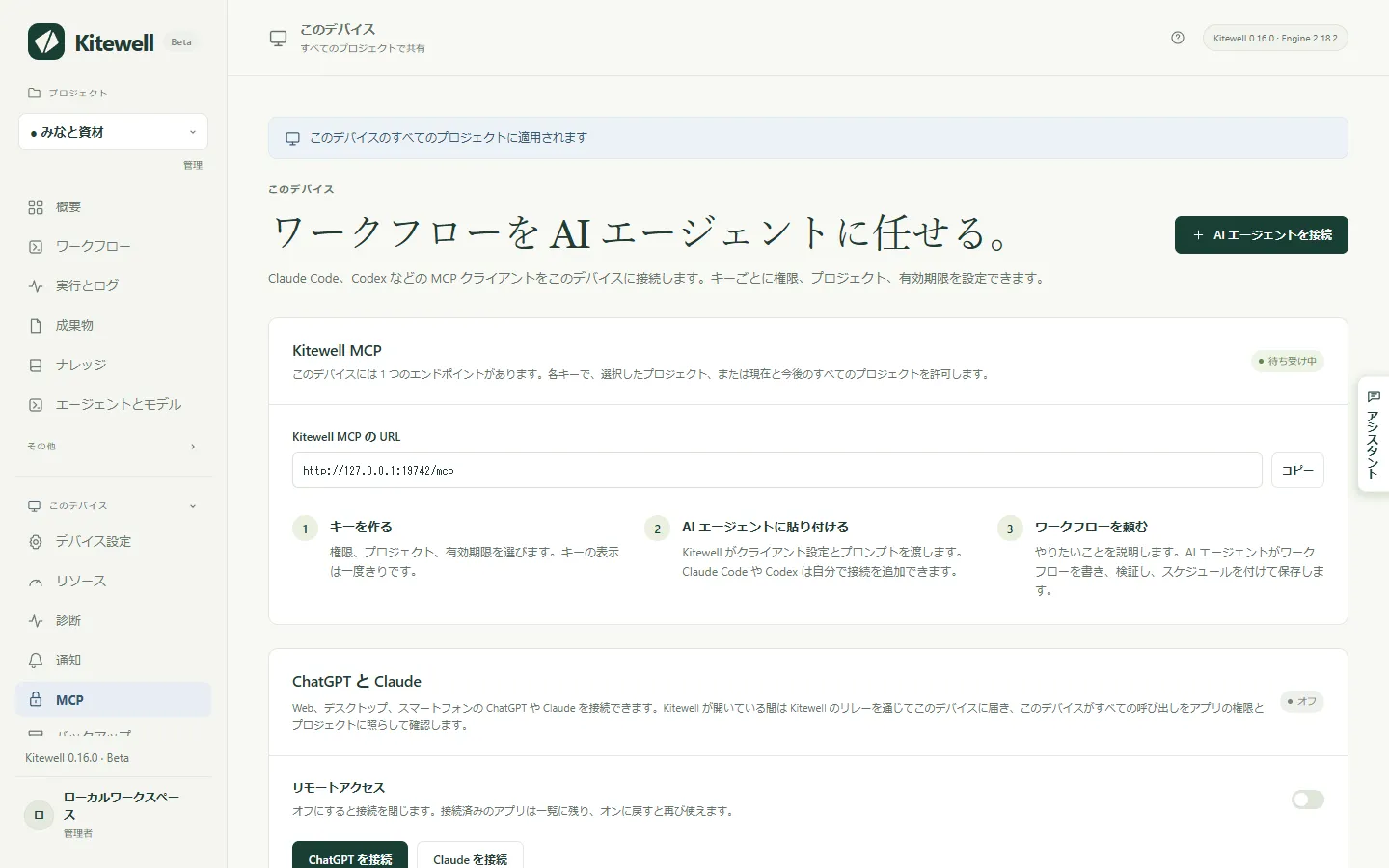Viewport: 1389px width, 868px height.
Task: Open the 概要 page
Action: pyautogui.click(x=113, y=207)
